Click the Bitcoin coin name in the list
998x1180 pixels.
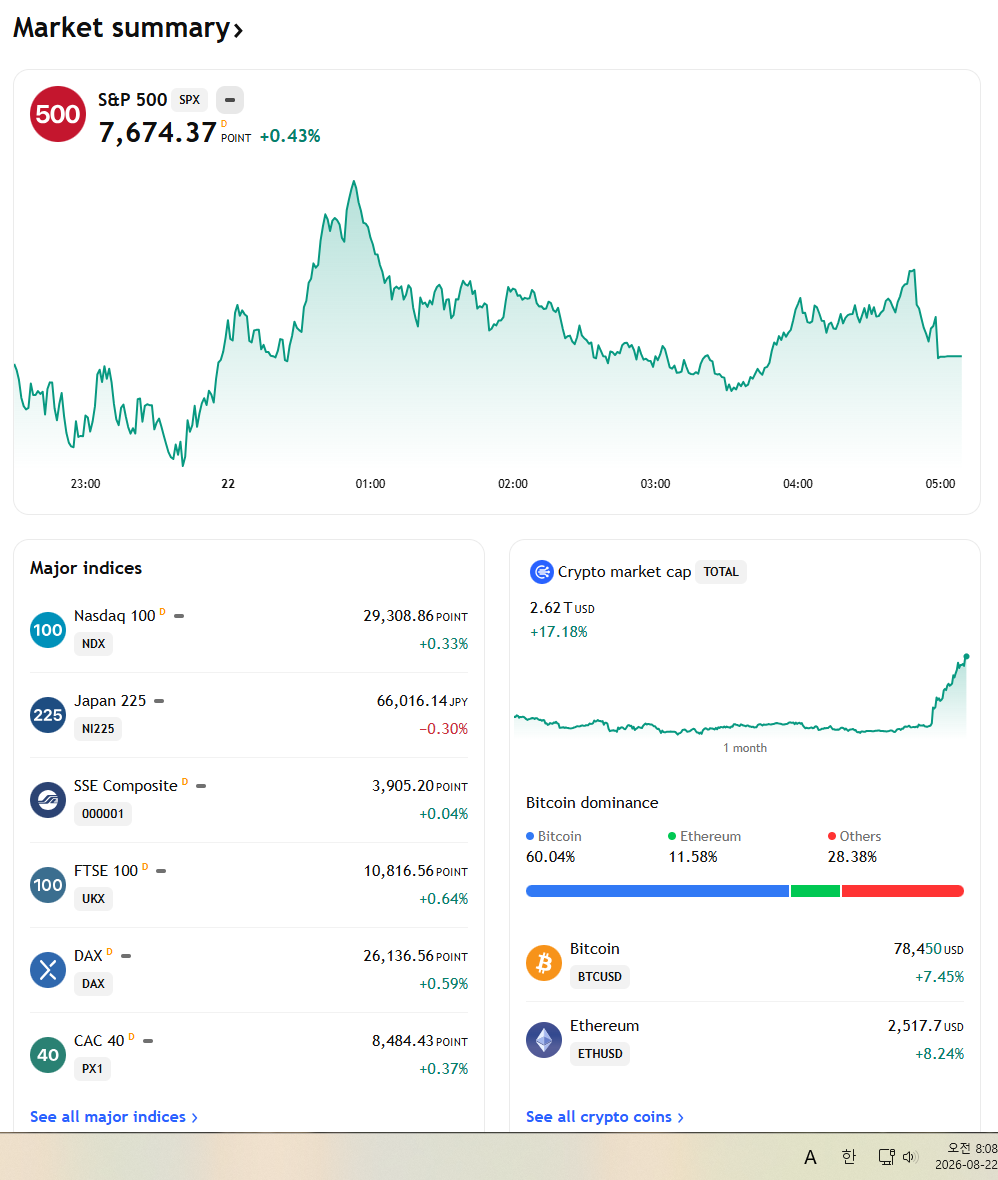click(595, 949)
